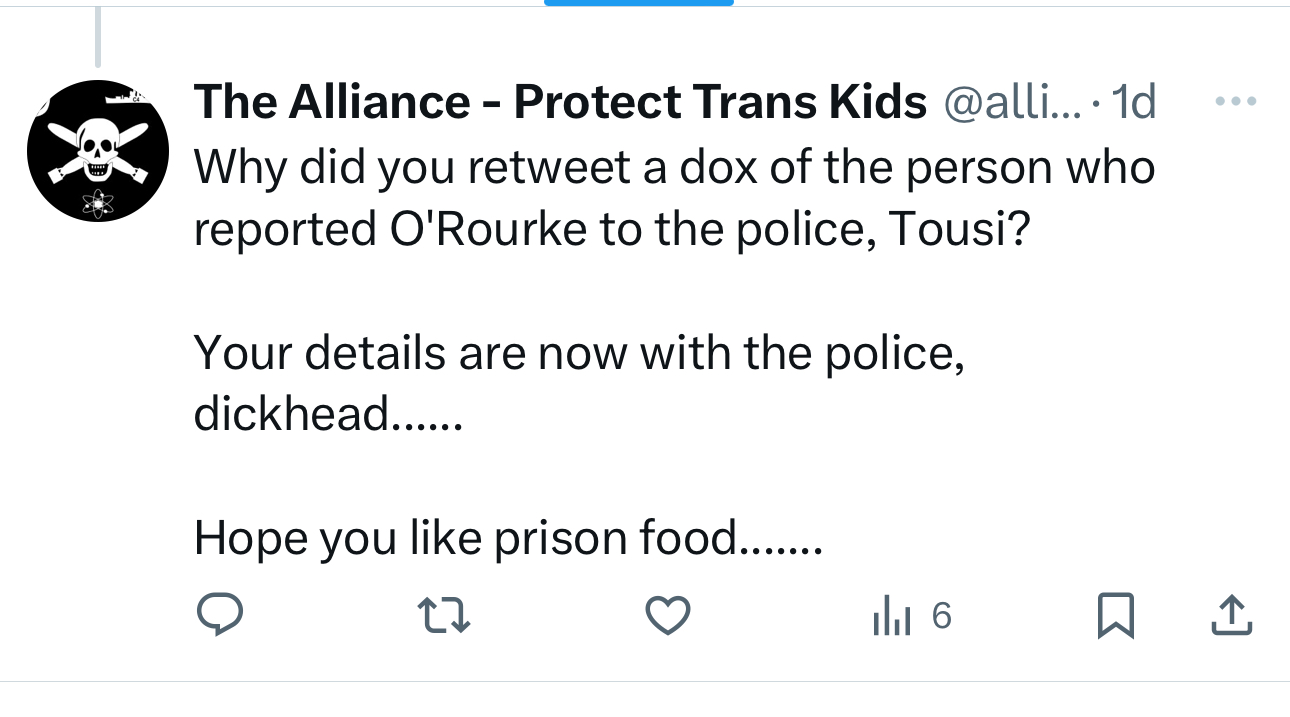
Task: Select the blue active tab indicator at top
Action: [x=638, y=3]
